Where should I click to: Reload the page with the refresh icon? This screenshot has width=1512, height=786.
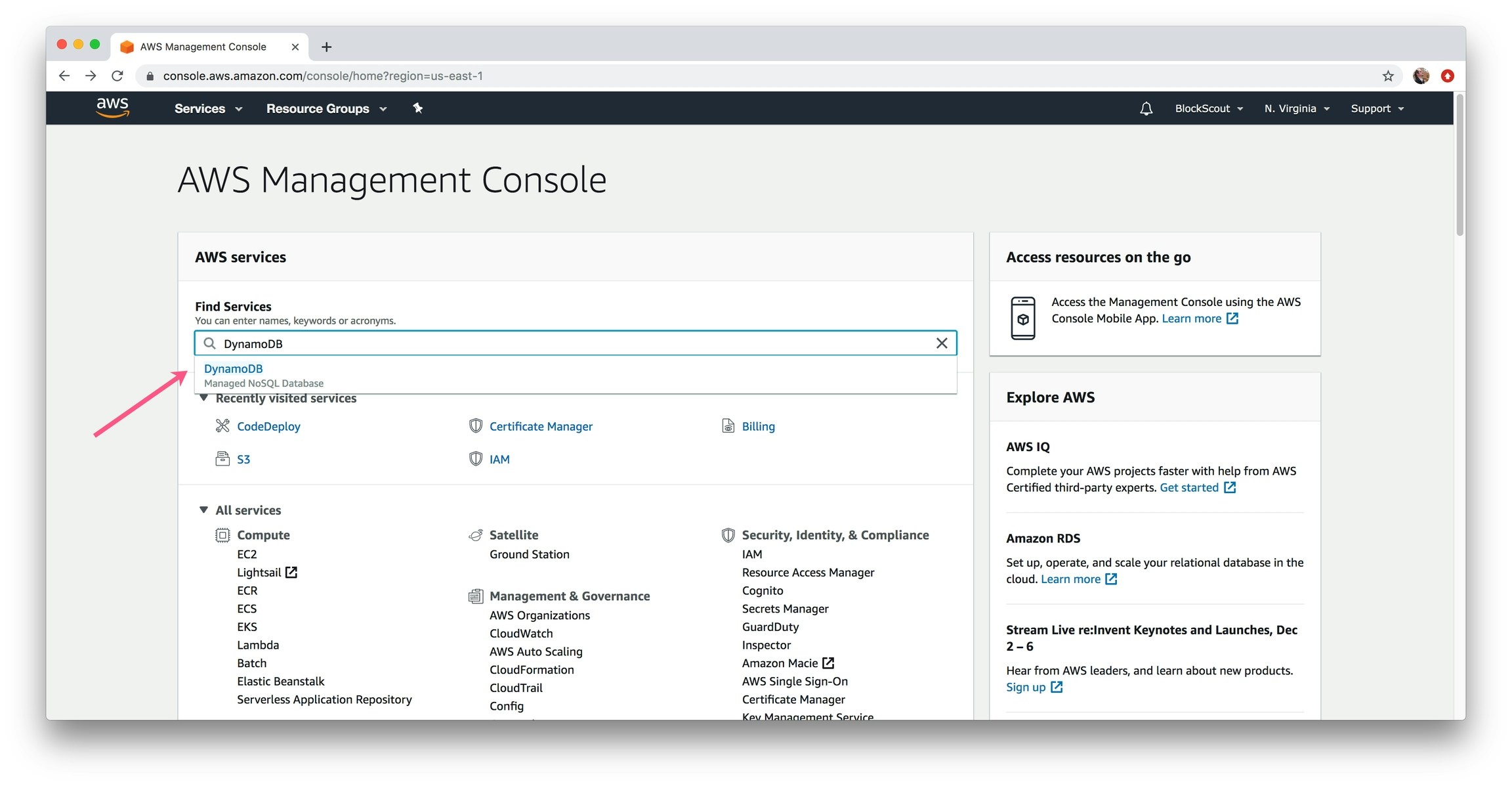117,76
